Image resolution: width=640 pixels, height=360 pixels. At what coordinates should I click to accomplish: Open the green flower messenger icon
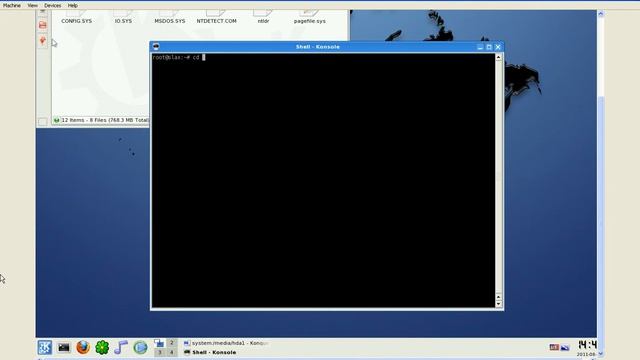102,347
